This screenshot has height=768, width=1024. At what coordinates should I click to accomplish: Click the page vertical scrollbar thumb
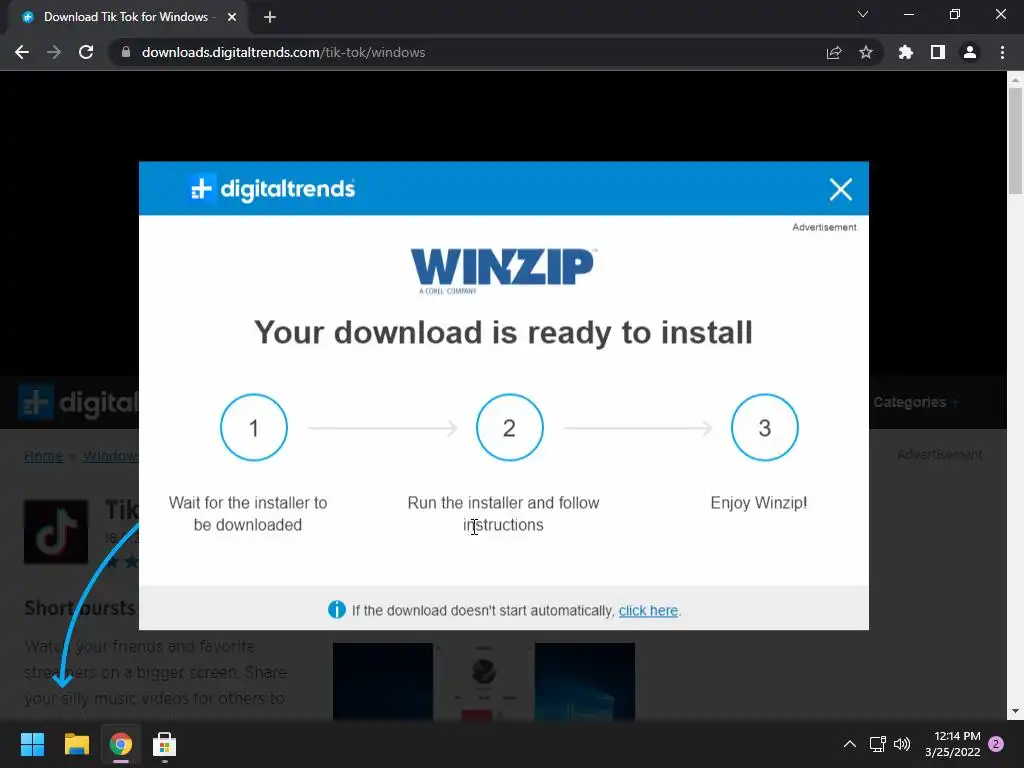click(x=1015, y=140)
